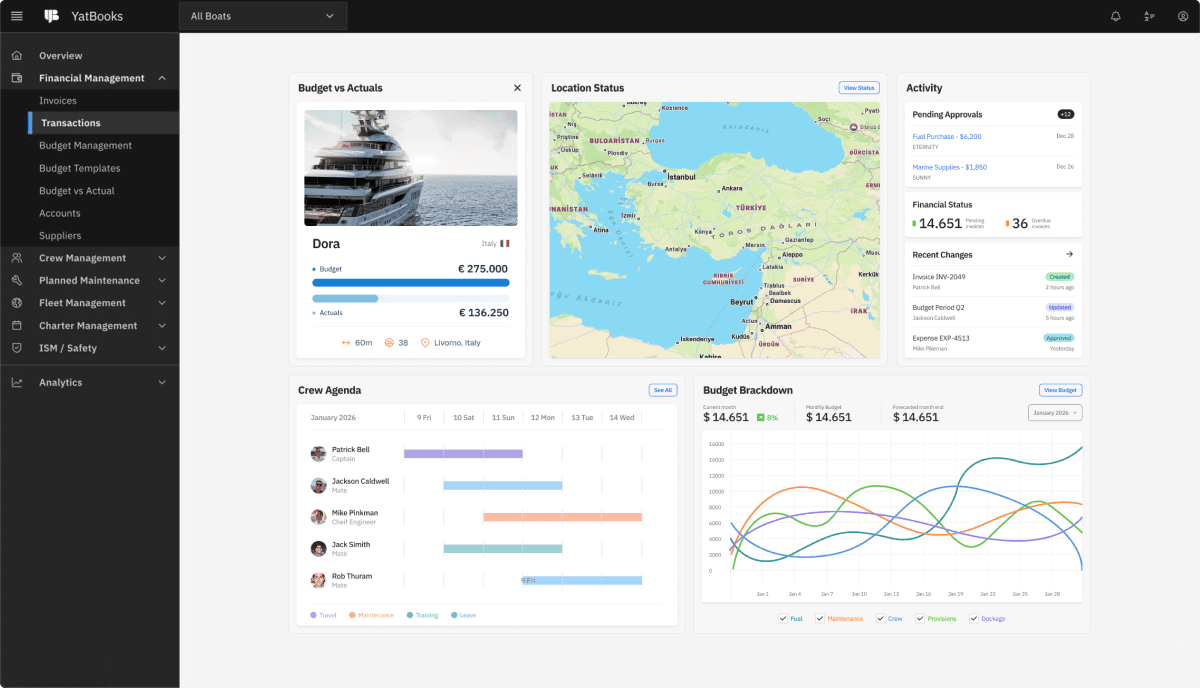Disable the Maintenance checkbox in Budget Breakdown

coord(822,618)
